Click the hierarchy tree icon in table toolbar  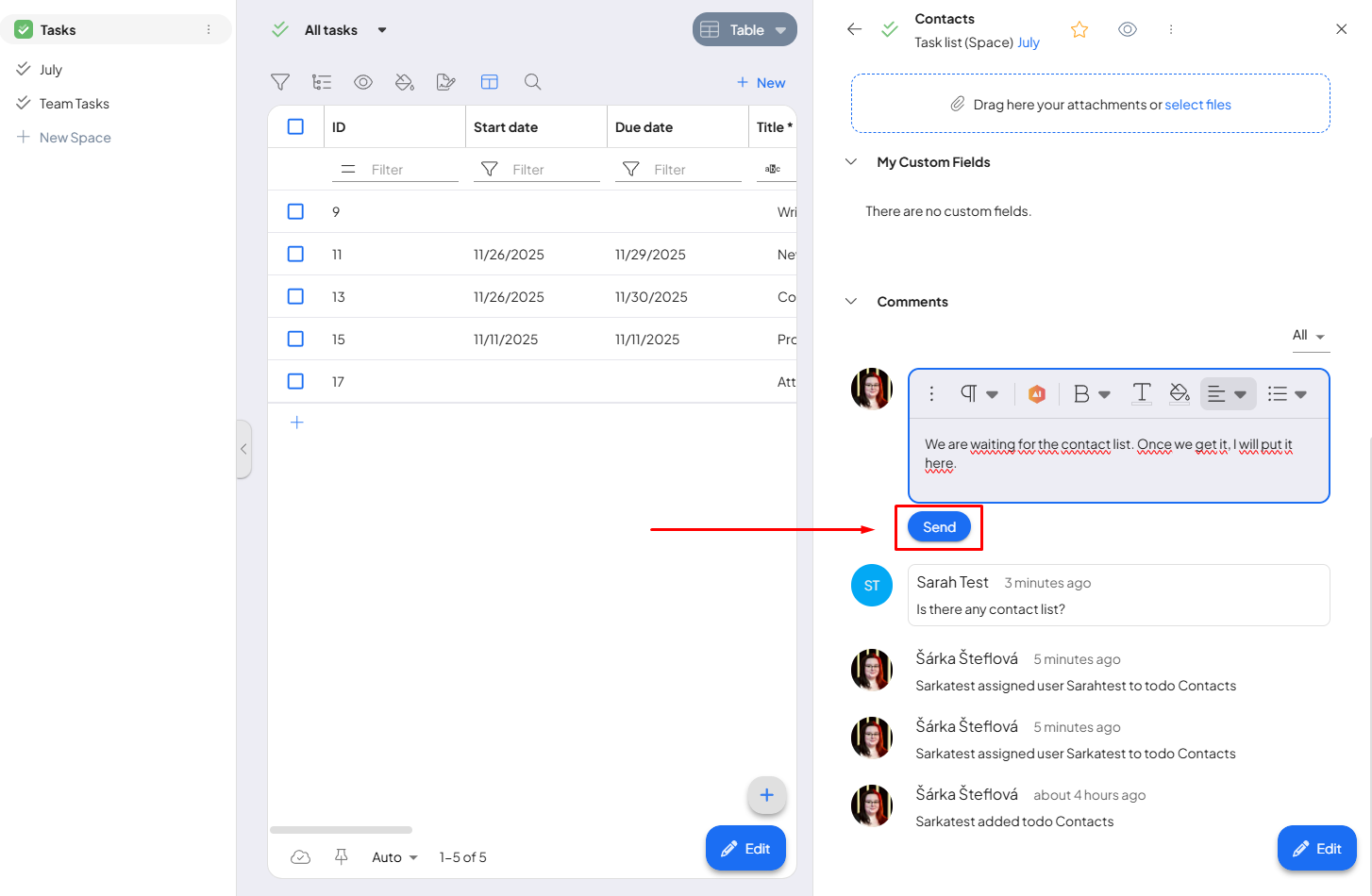point(322,82)
